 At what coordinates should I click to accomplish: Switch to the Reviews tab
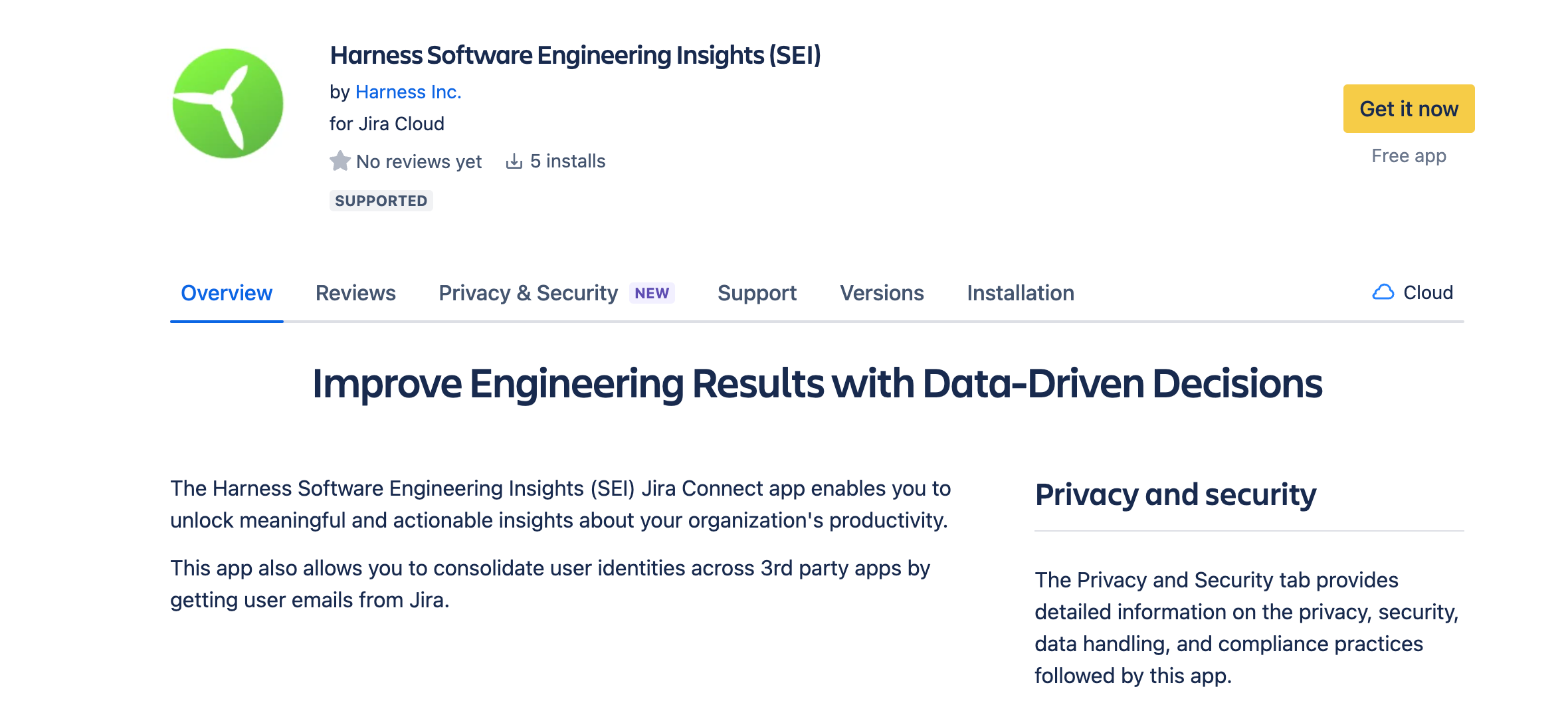[x=355, y=292]
